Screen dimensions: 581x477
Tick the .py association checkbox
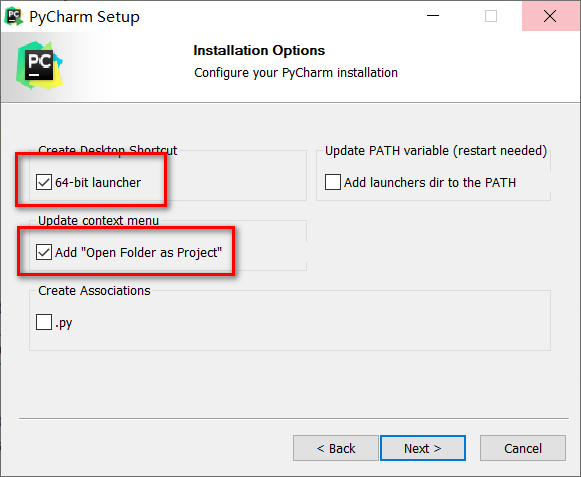(x=44, y=322)
